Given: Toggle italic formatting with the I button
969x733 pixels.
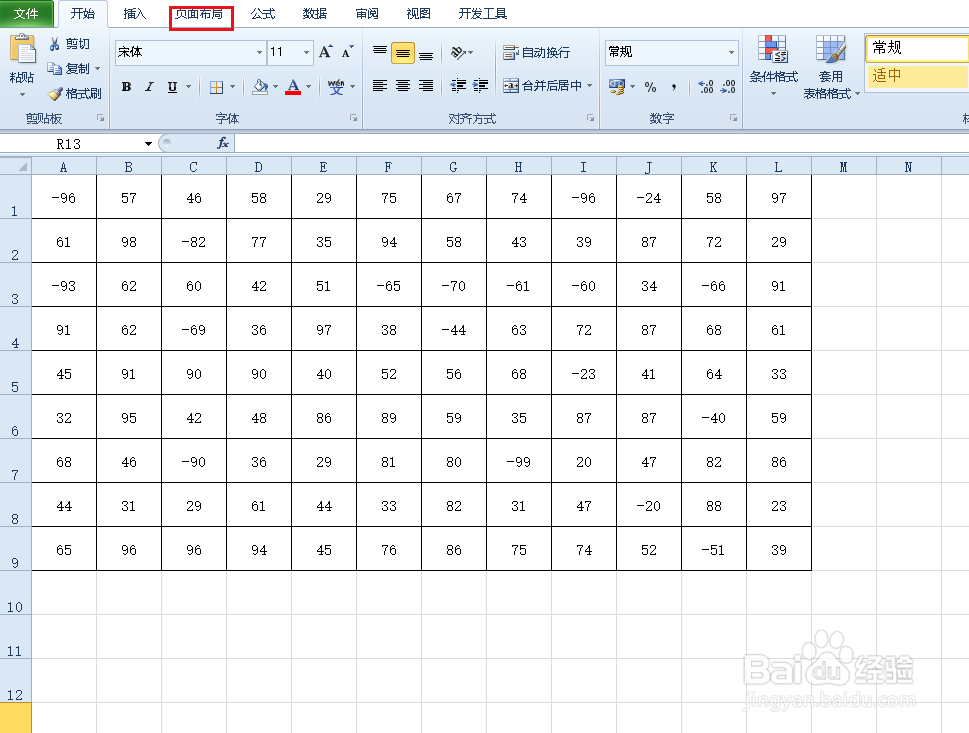Looking at the screenshot, I should [148, 87].
